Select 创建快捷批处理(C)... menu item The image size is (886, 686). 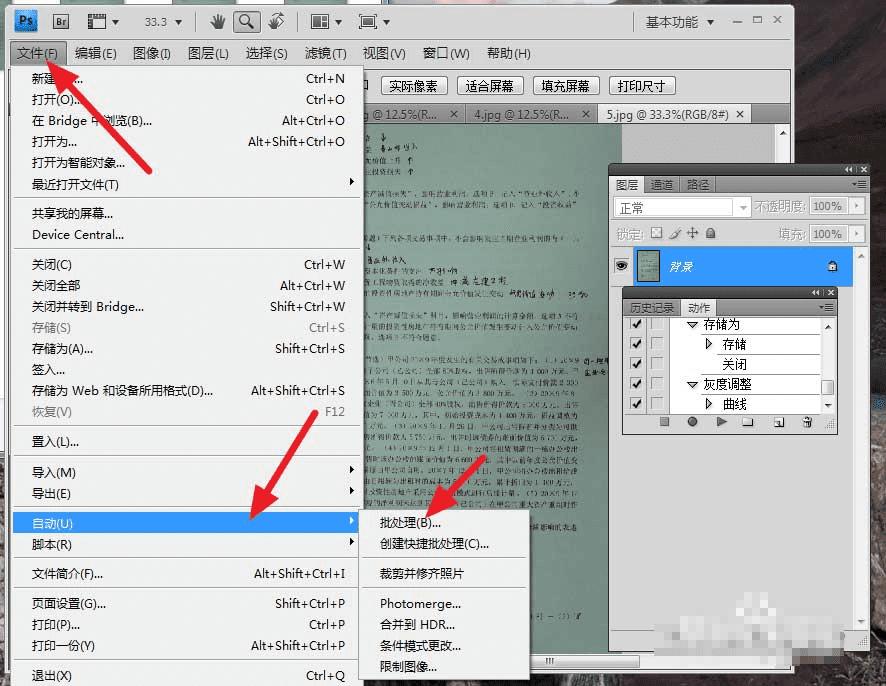coord(434,544)
